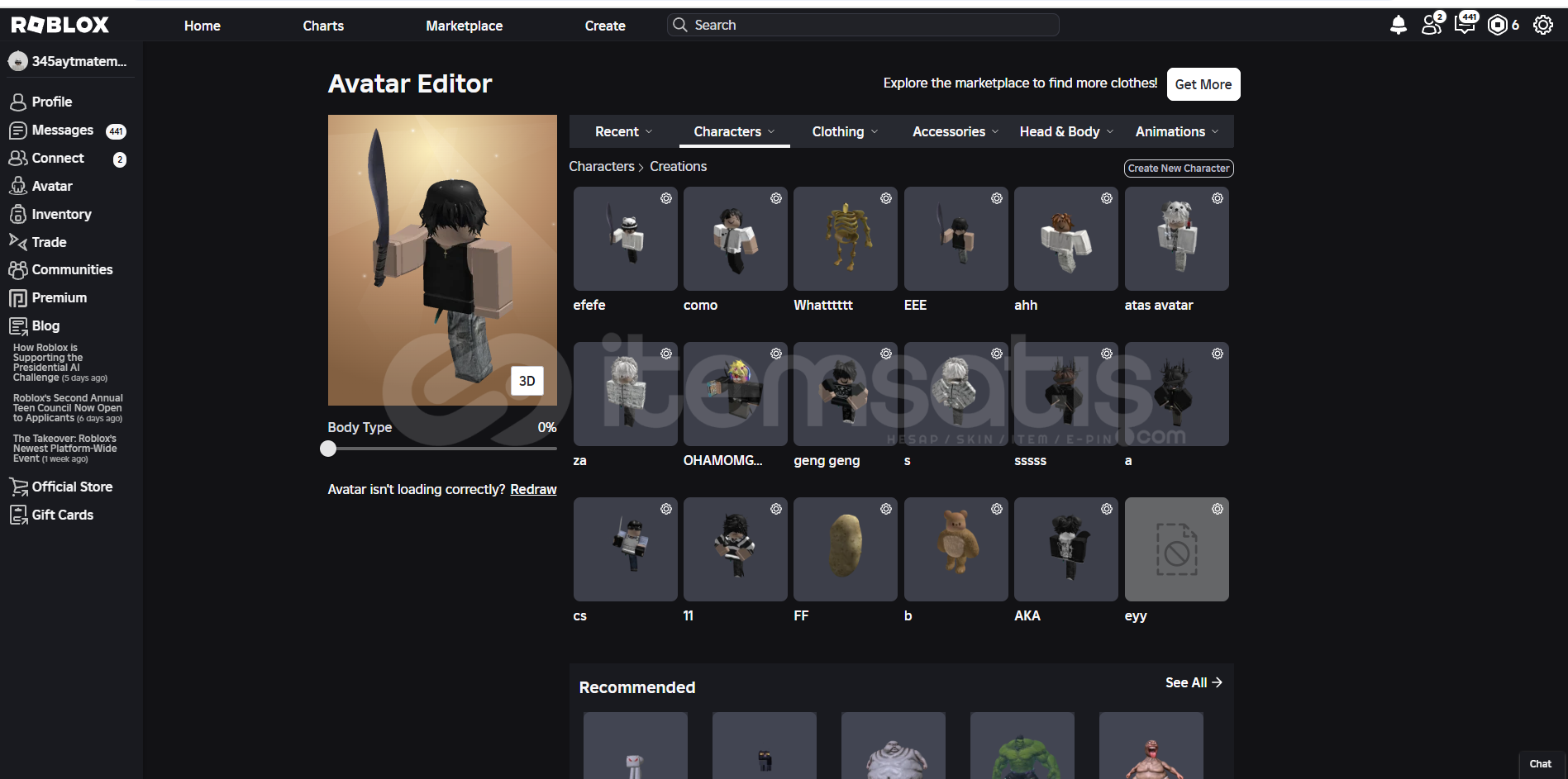Open the Chat button
1568x779 pixels.
tap(1541, 764)
